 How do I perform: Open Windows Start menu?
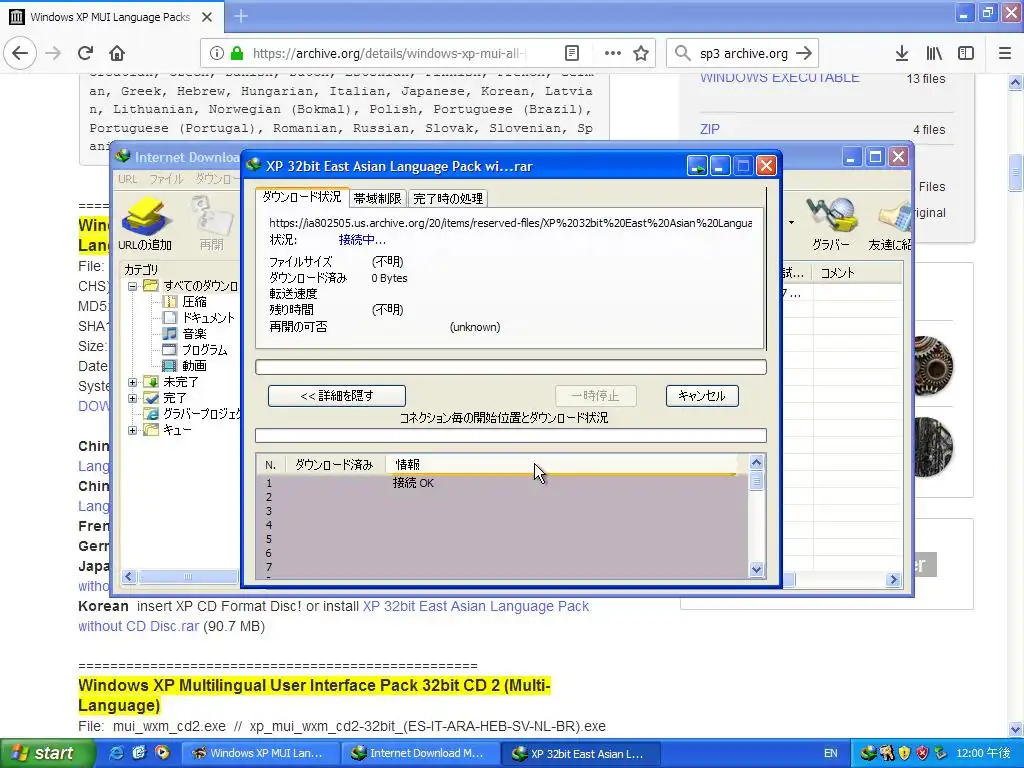point(46,753)
